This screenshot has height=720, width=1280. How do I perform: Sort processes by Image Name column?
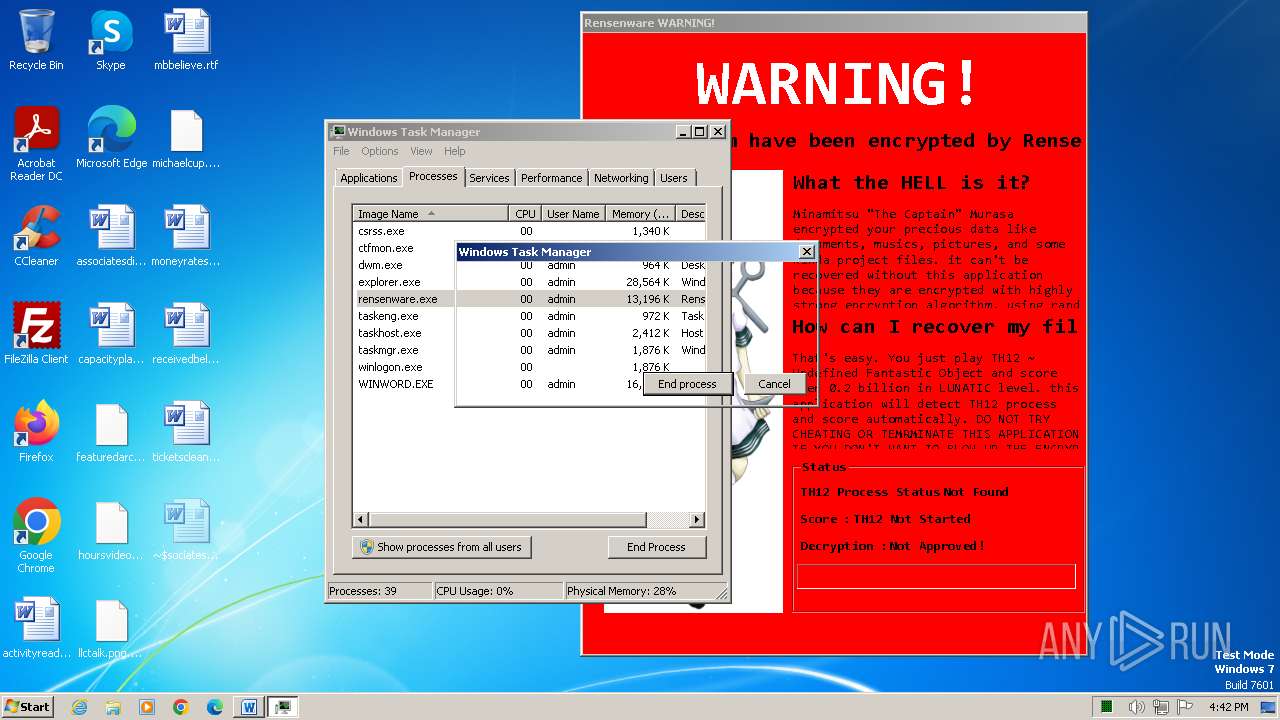(x=430, y=213)
